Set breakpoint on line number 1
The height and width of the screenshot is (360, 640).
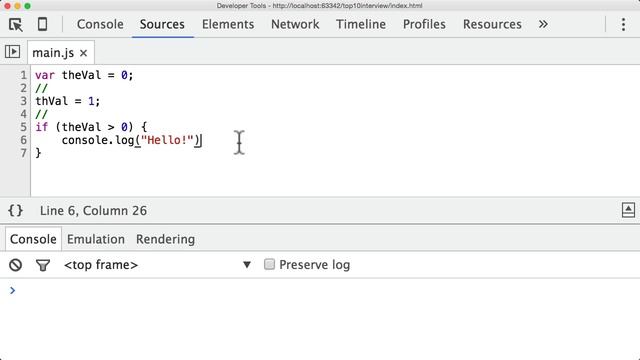click(23, 75)
